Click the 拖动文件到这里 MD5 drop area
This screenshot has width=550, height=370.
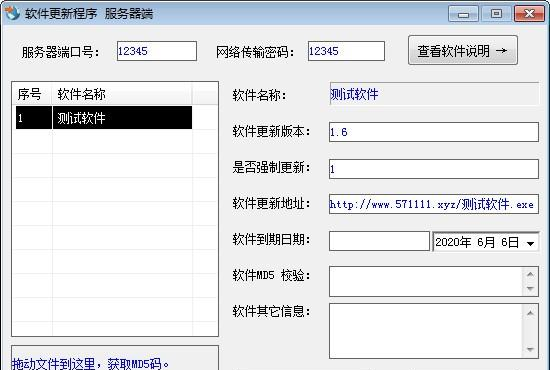pyautogui.click(x=115, y=358)
